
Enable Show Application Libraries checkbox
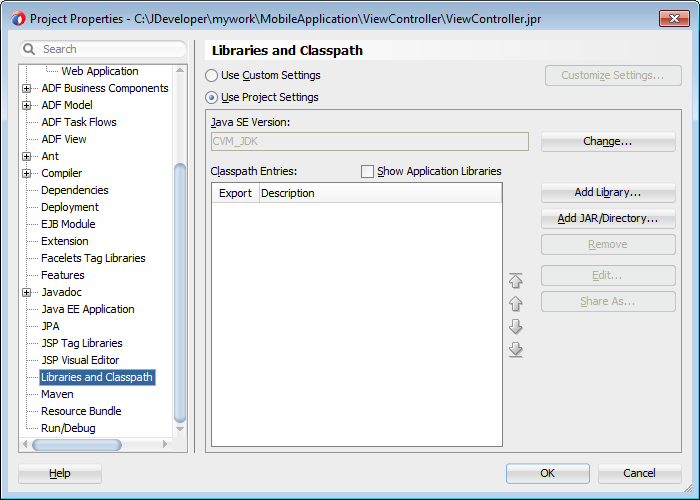coord(367,171)
